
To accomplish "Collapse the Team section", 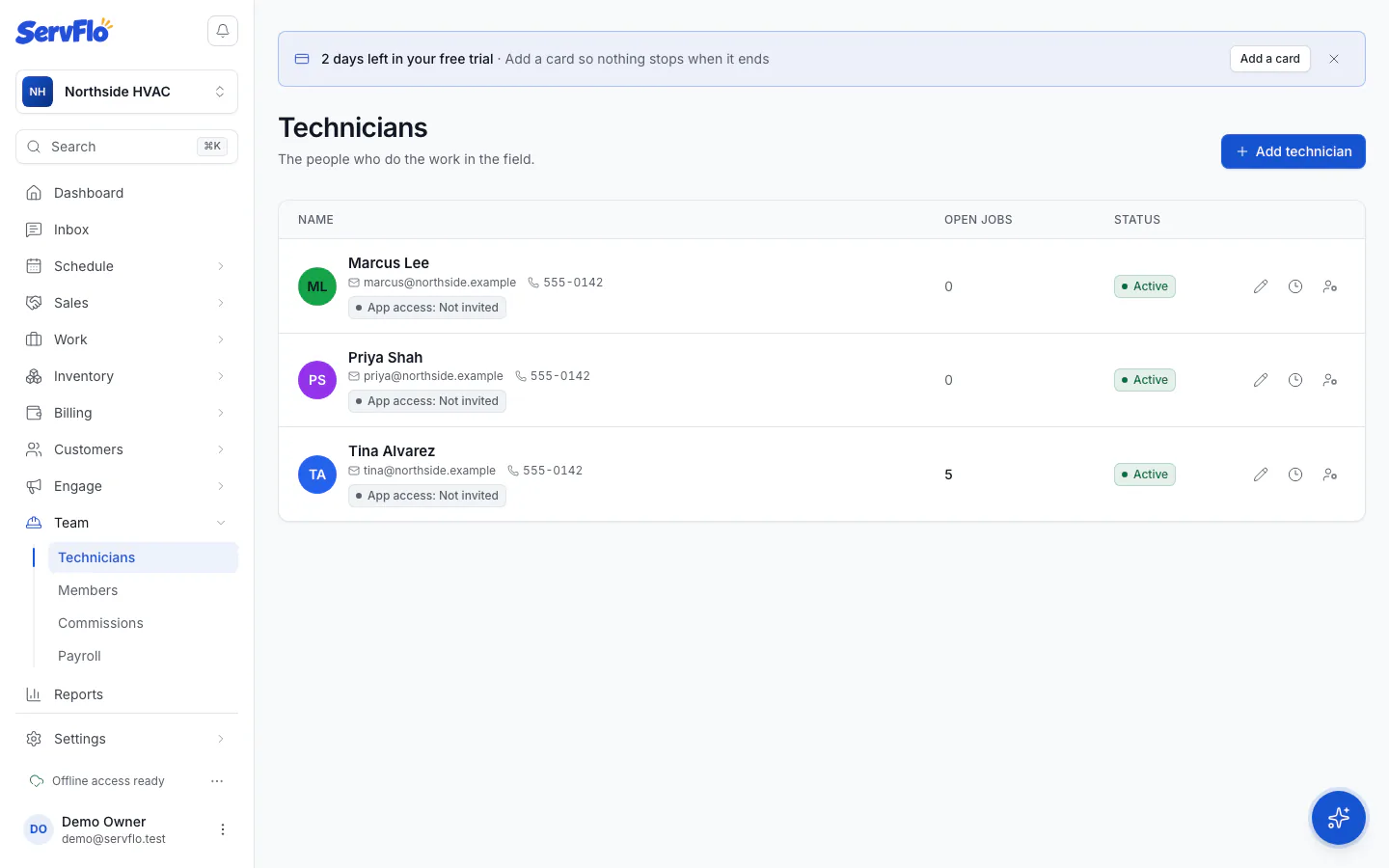I will coord(127,523).
